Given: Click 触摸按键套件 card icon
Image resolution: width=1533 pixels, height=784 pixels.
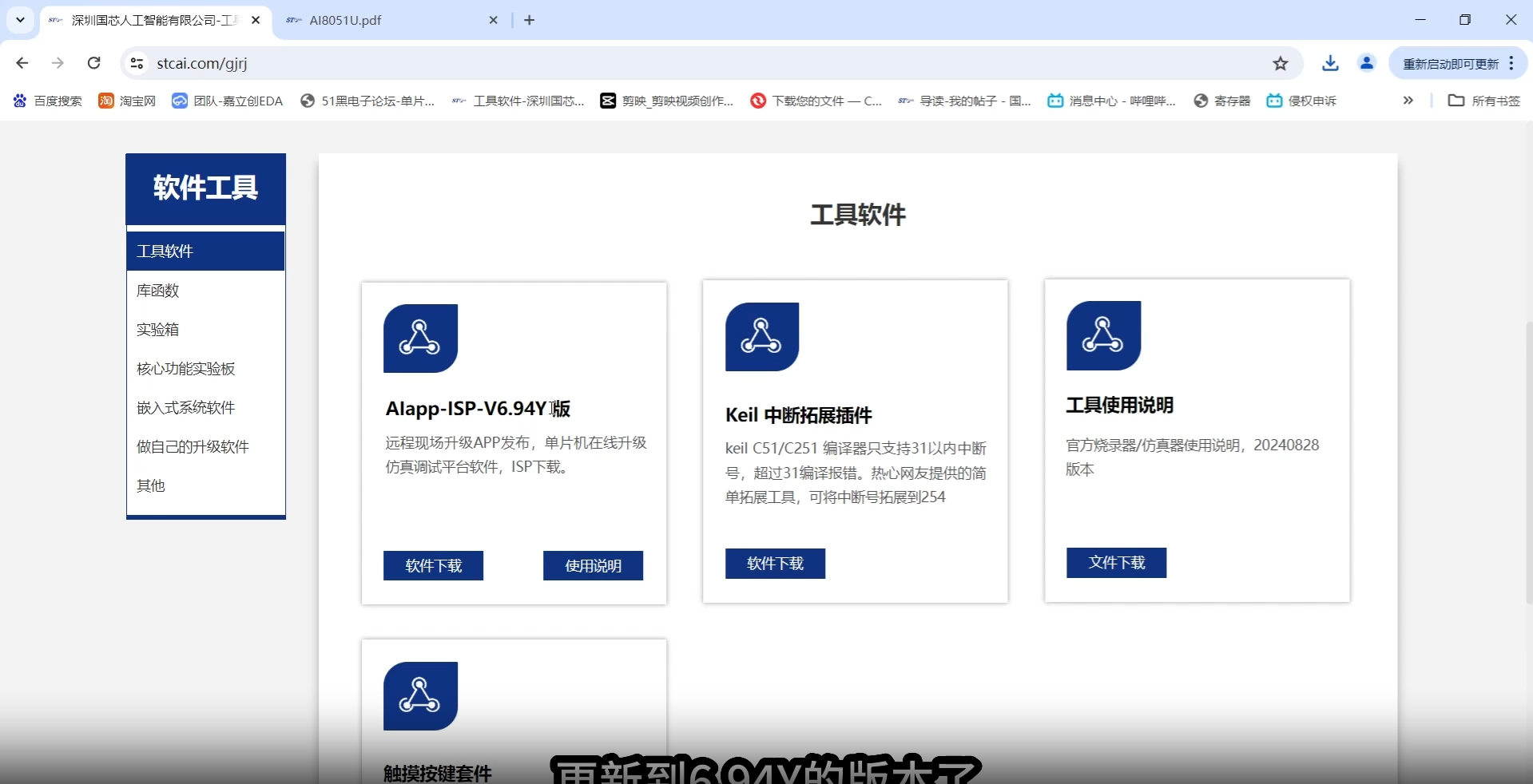Looking at the screenshot, I should pos(420,696).
